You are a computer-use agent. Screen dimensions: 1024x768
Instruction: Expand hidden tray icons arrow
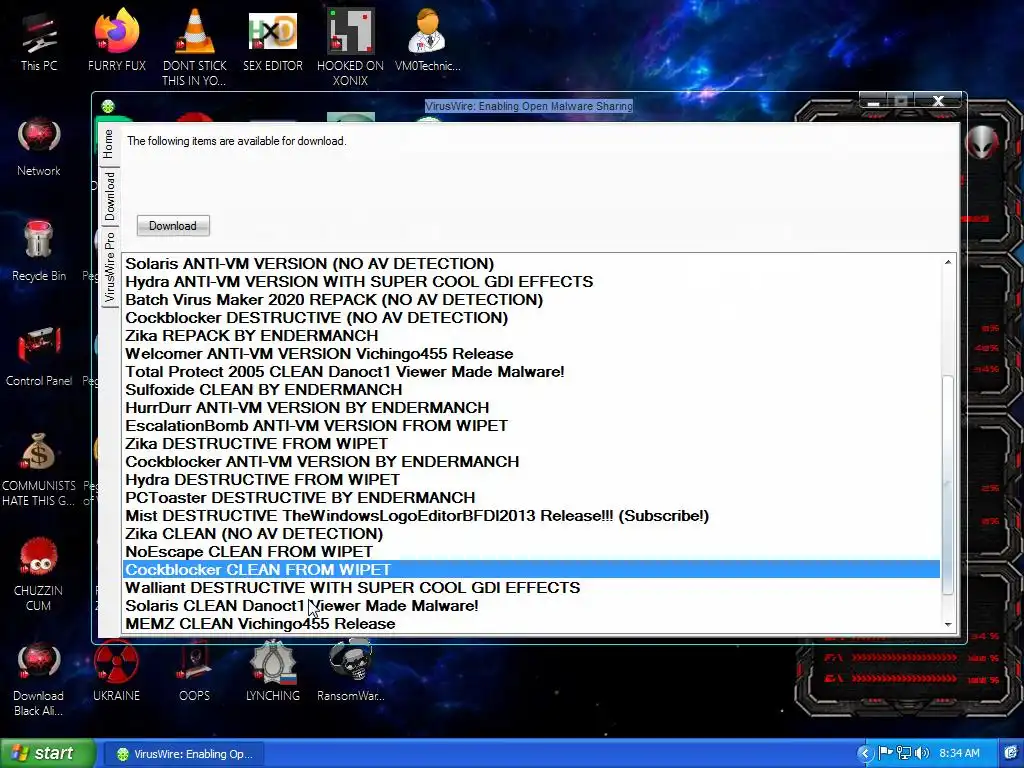click(865, 753)
